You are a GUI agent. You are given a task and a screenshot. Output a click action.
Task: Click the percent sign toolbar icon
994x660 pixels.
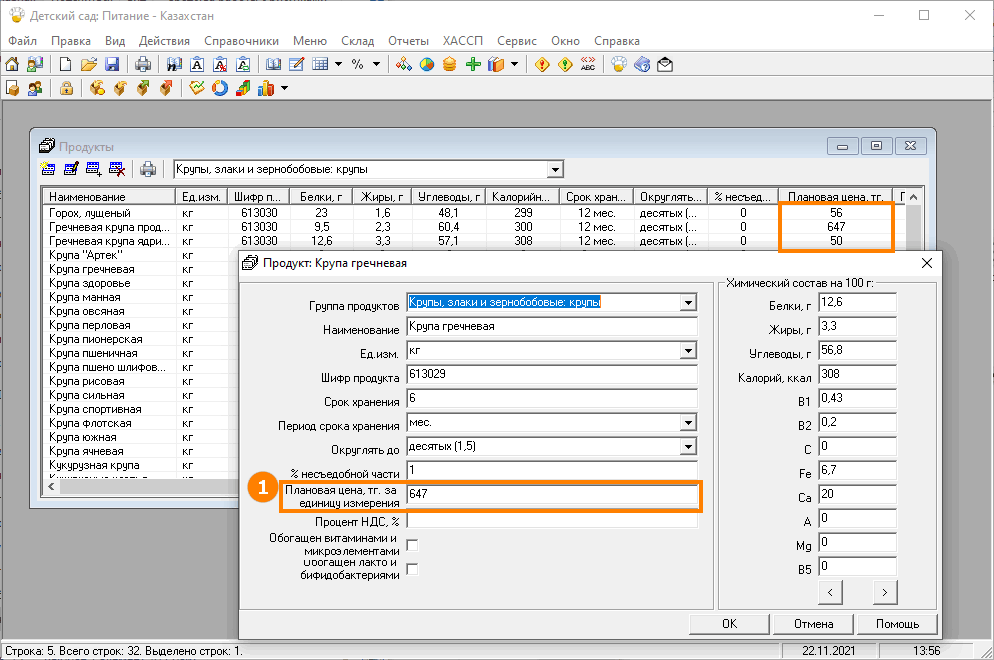(358, 64)
